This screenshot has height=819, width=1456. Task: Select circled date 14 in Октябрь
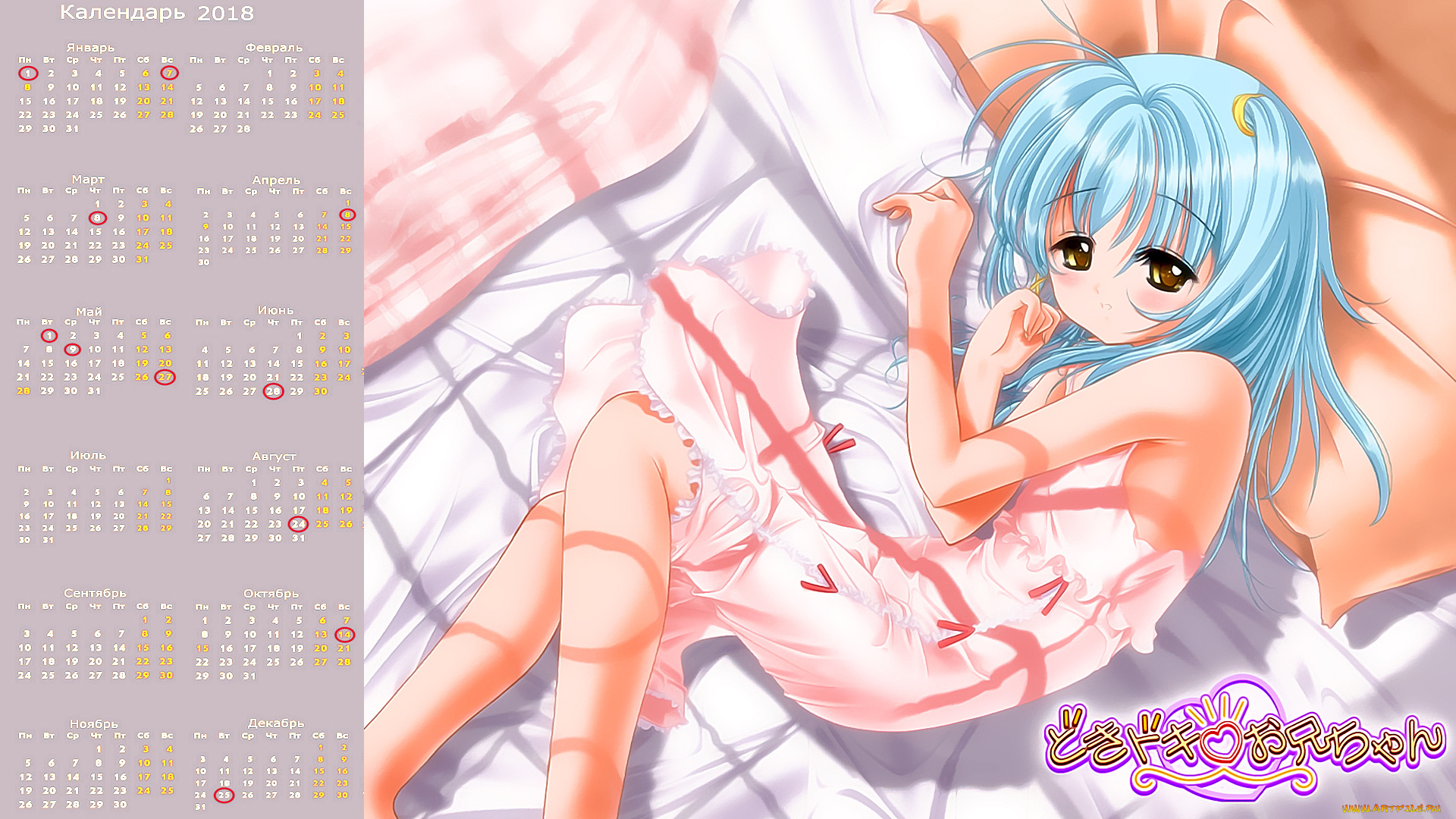(x=344, y=635)
